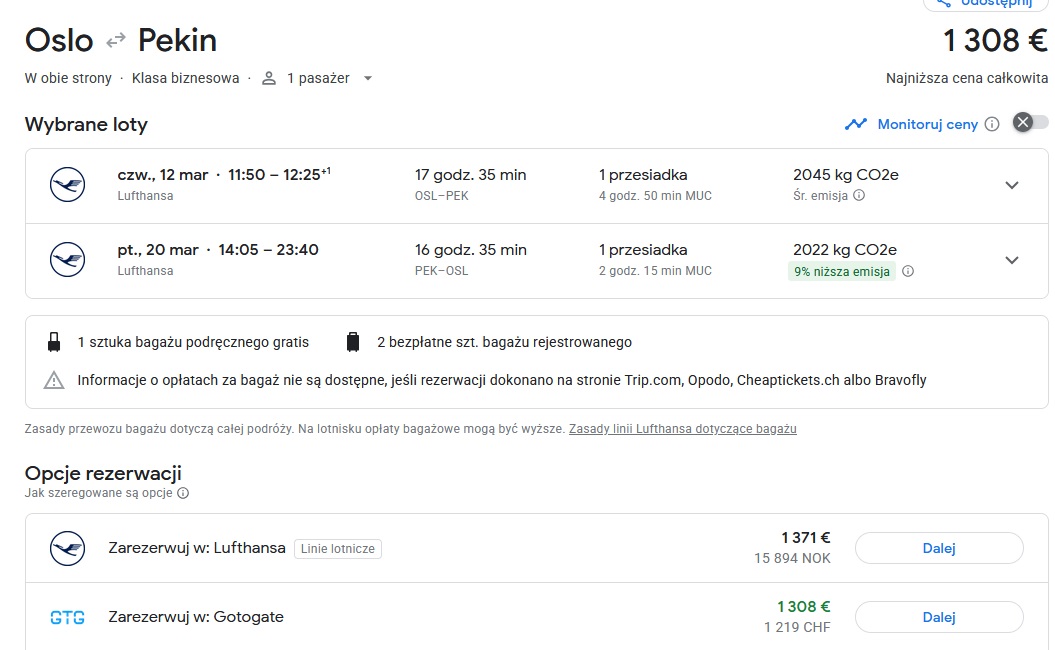
Task: Open info icon next to Monitoruj ceny
Action: pyautogui.click(x=992, y=124)
